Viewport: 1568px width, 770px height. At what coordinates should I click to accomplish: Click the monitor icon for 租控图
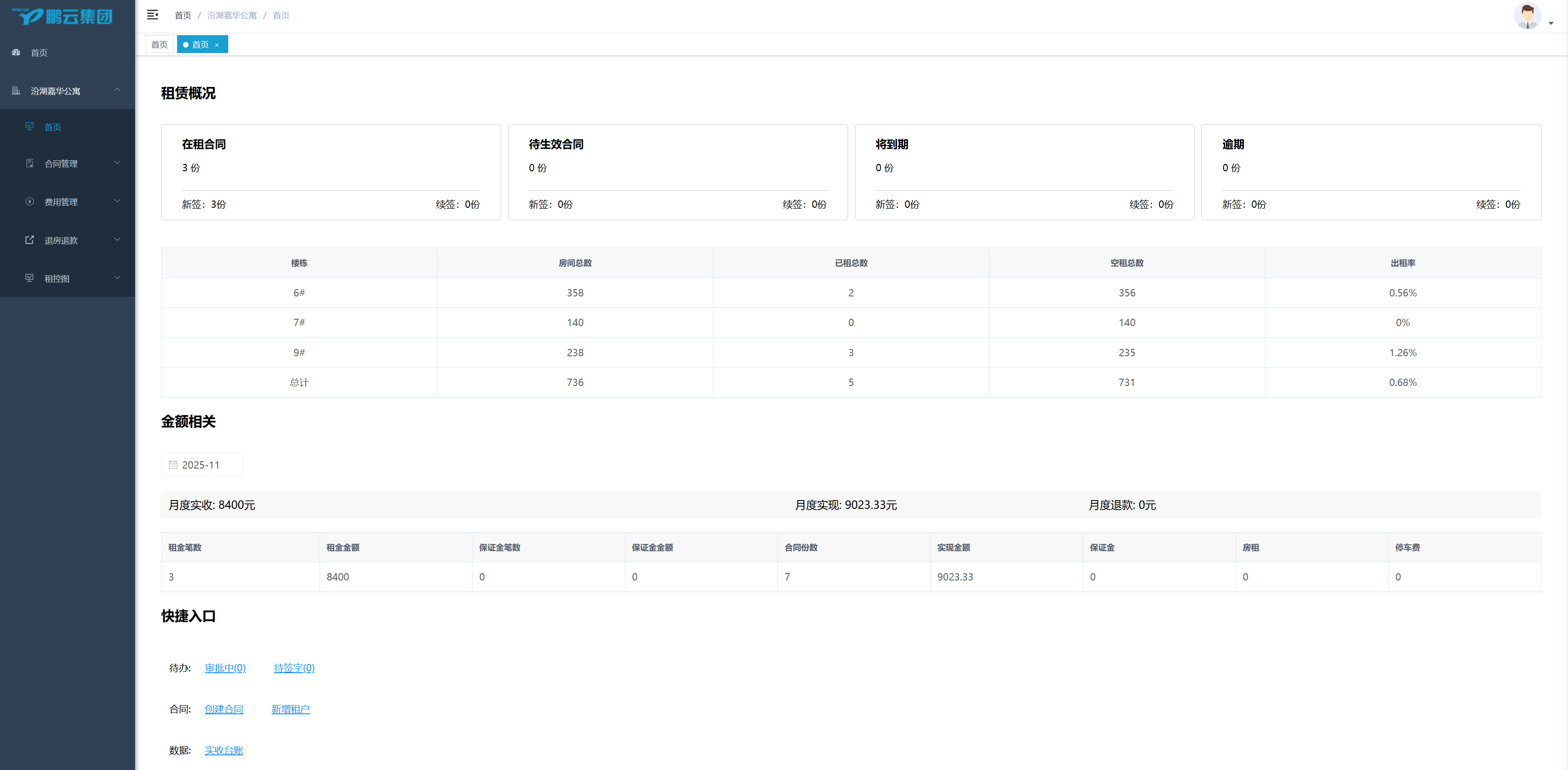tap(30, 279)
